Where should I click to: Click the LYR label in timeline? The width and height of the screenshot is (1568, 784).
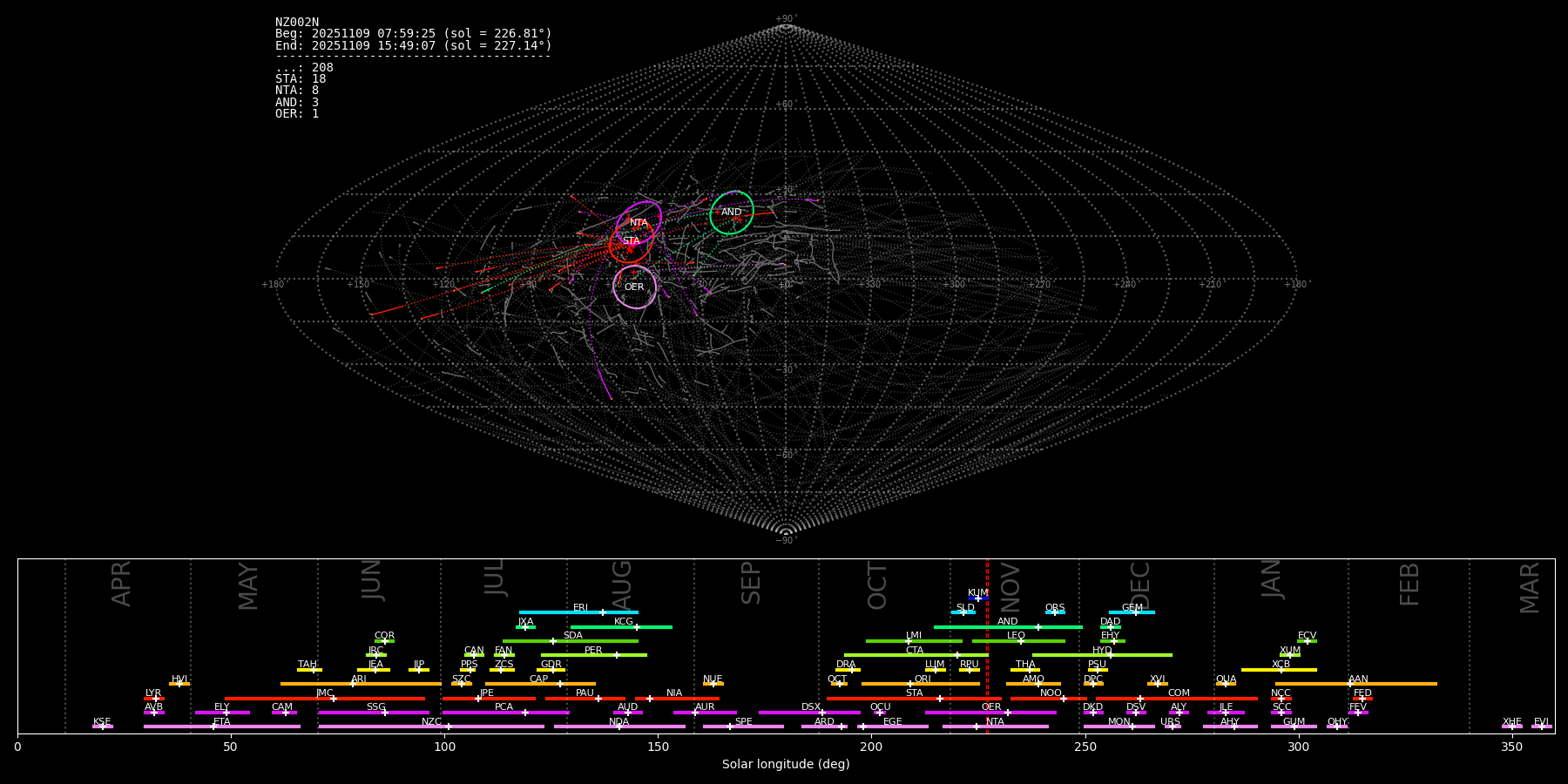tap(153, 693)
